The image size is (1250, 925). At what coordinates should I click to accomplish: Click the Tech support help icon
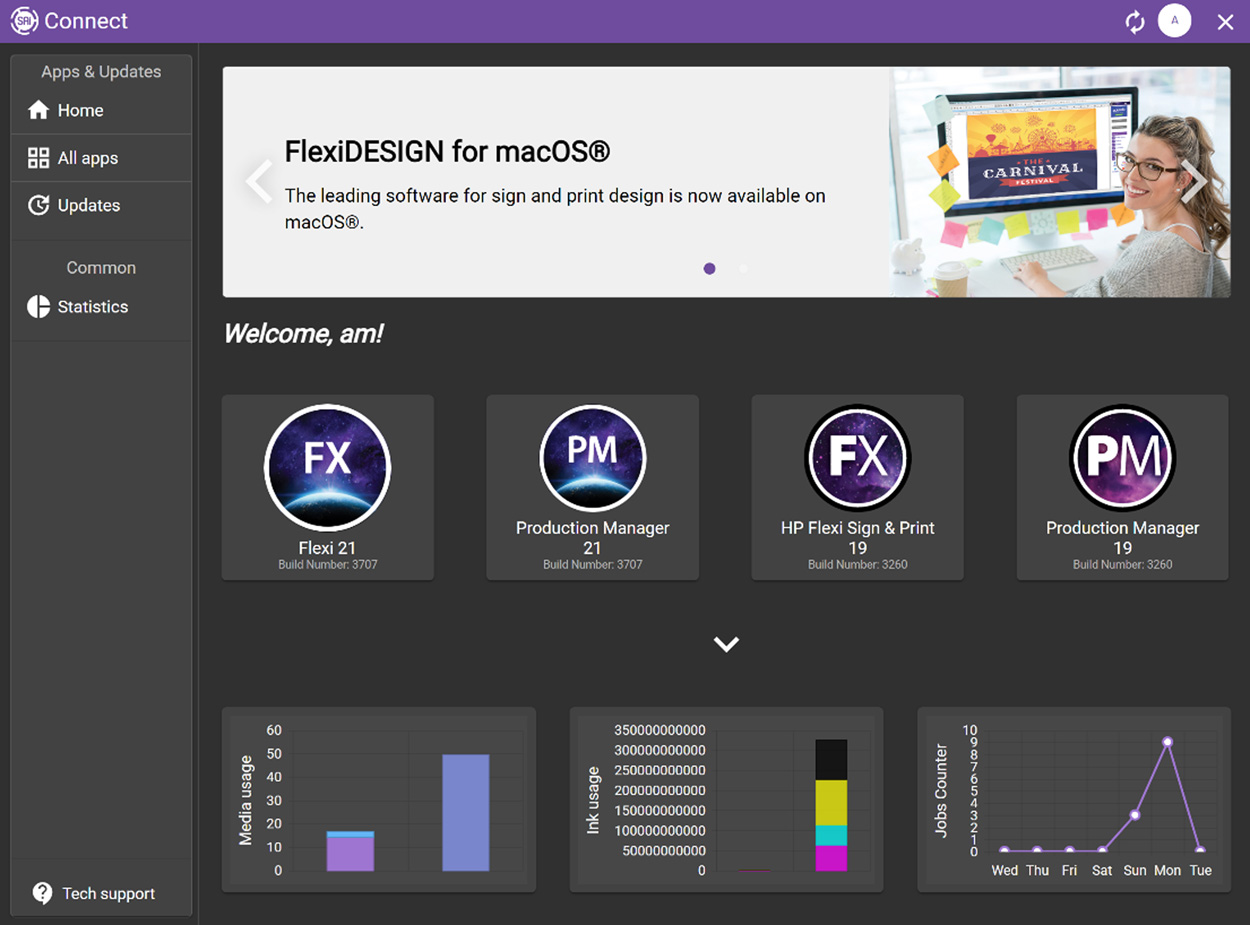pyautogui.click(x=42, y=893)
